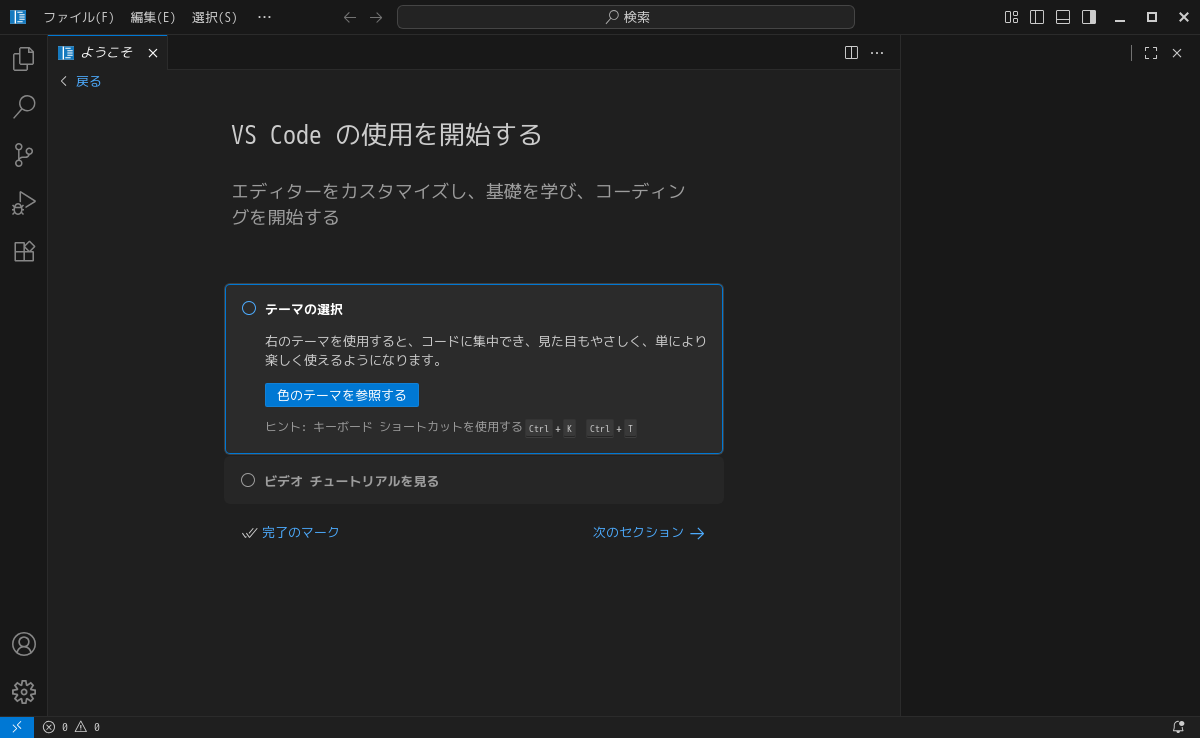The height and width of the screenshot is (738, 1200).
Task: Click the VS Code logo in title bar
Action: [x=18, y=17]
